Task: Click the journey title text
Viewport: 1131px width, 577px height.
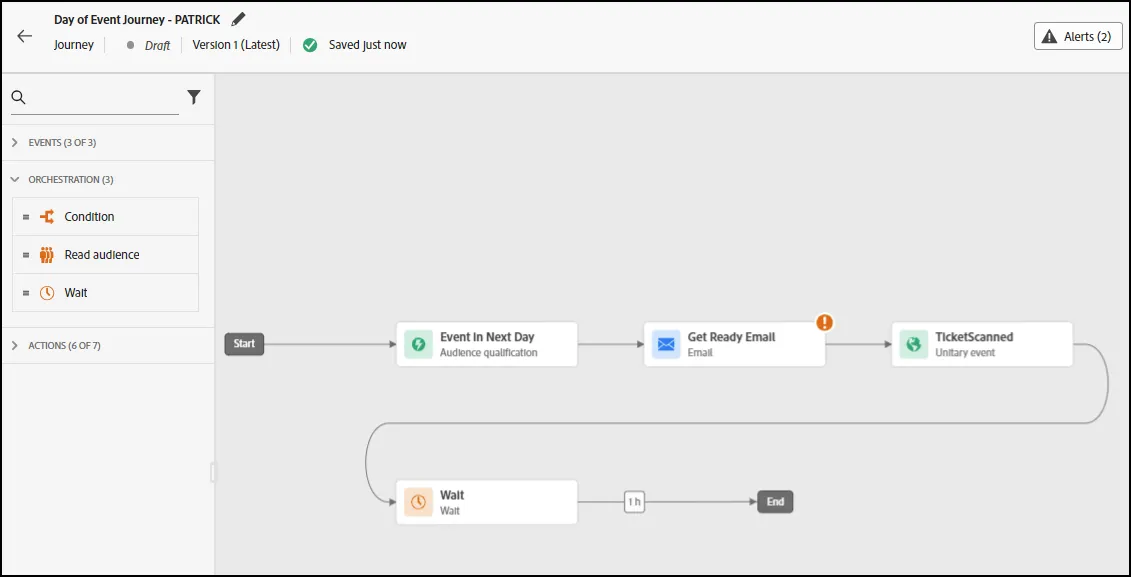Action: (137, 19)
